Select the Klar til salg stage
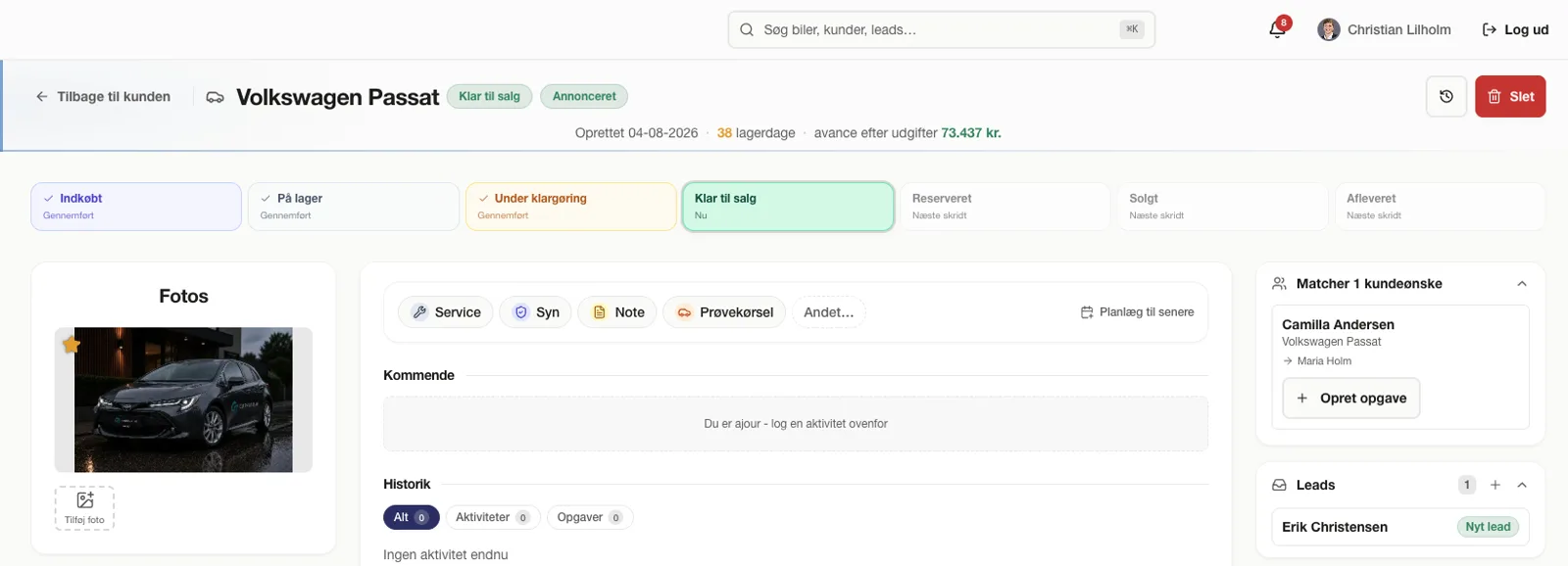 coord(788,207)
